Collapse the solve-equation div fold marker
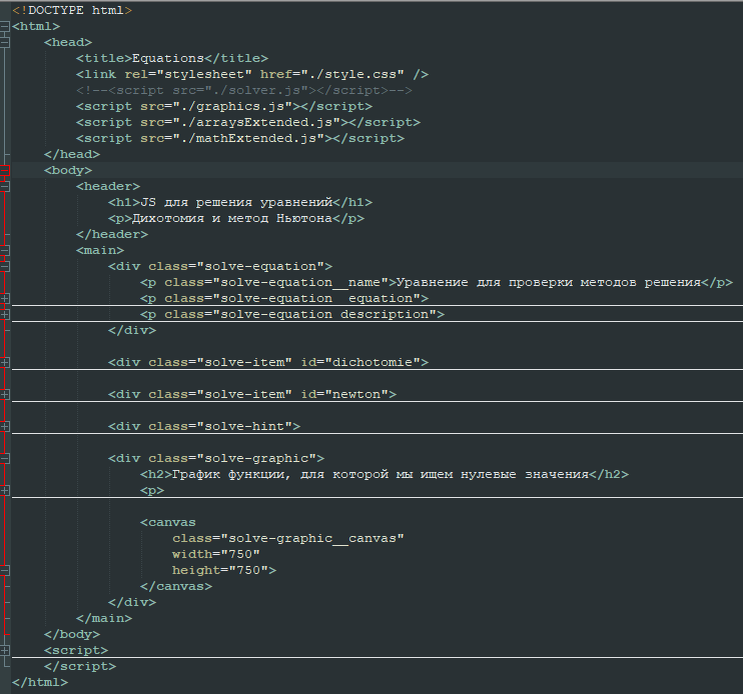The width and height of the screenshot is (743, 694). tap(4, 267)
